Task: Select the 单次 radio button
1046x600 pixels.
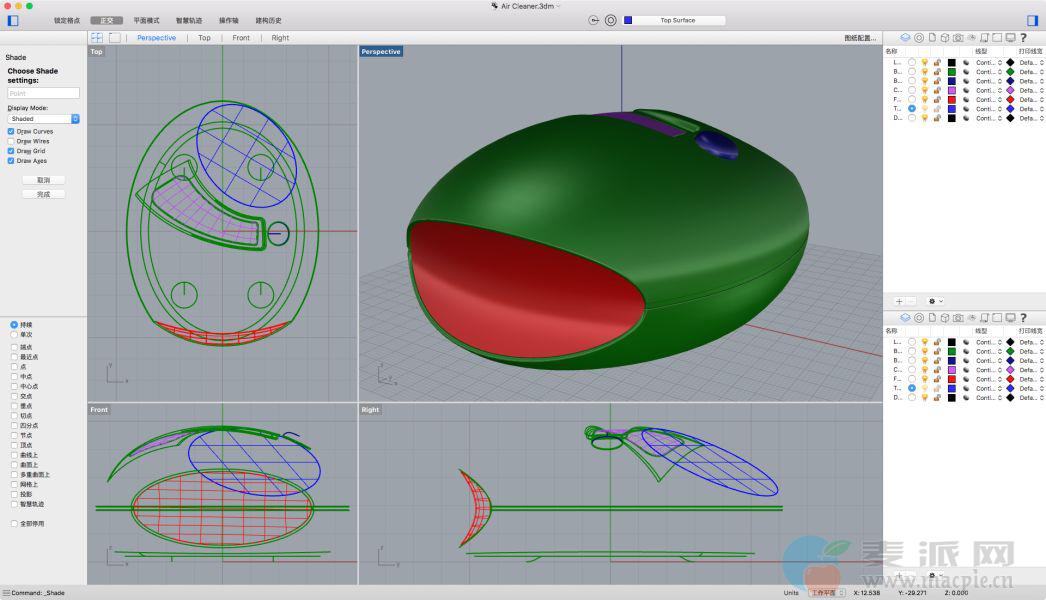Action: 14,335
